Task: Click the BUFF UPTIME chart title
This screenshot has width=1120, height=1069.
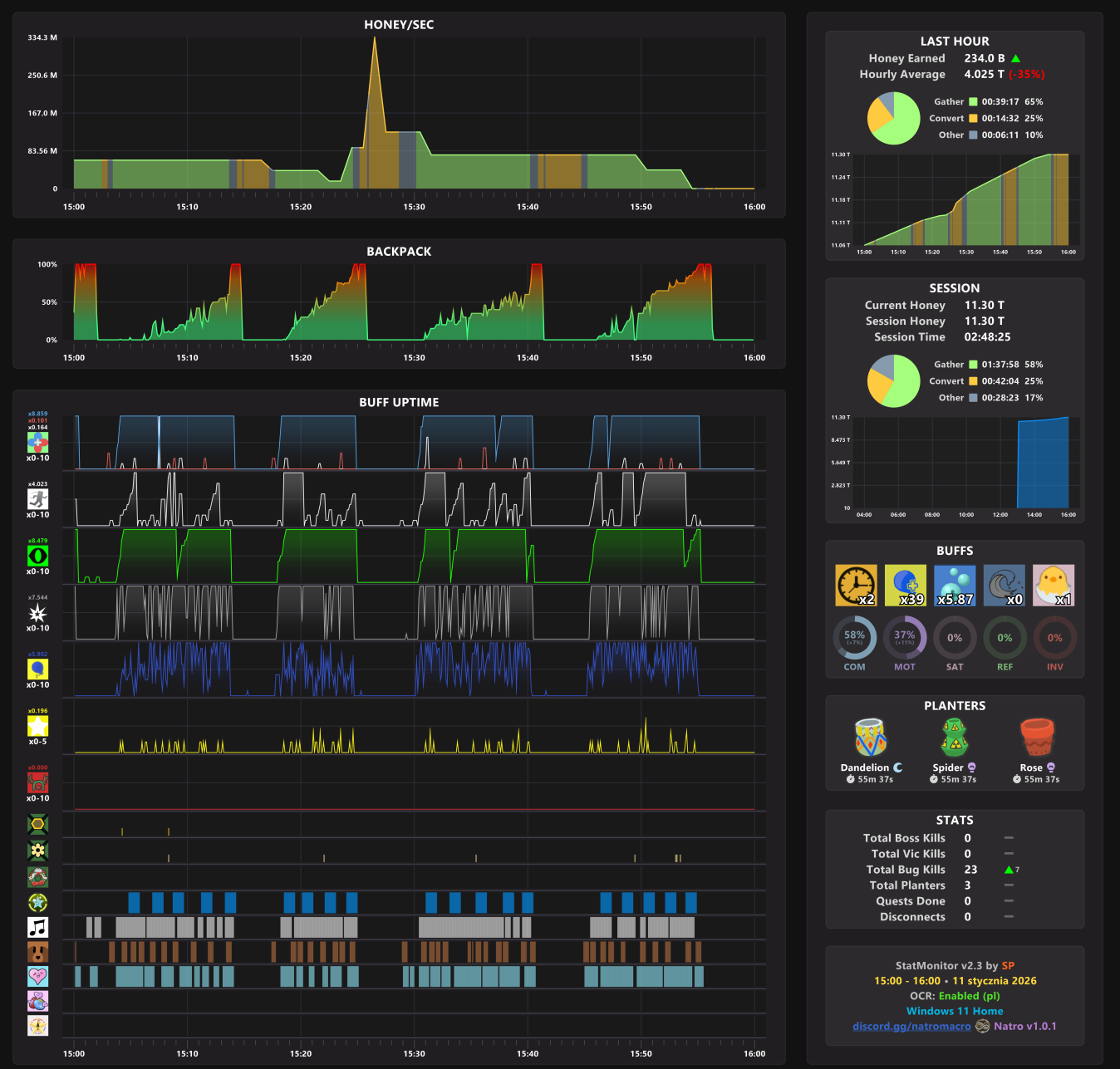Action: pos(399,403)
